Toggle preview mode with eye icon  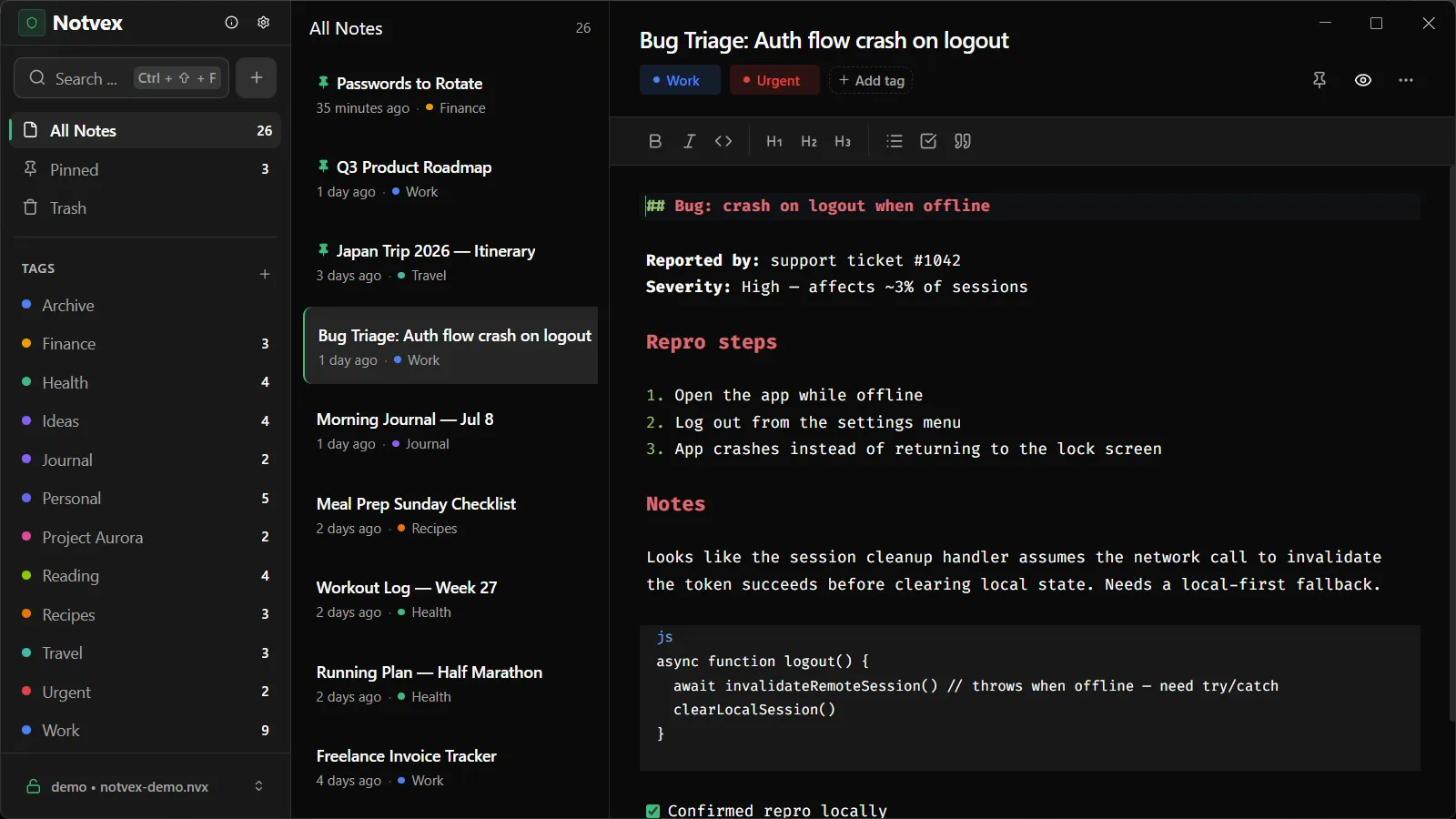click(x=1363, y=80)
